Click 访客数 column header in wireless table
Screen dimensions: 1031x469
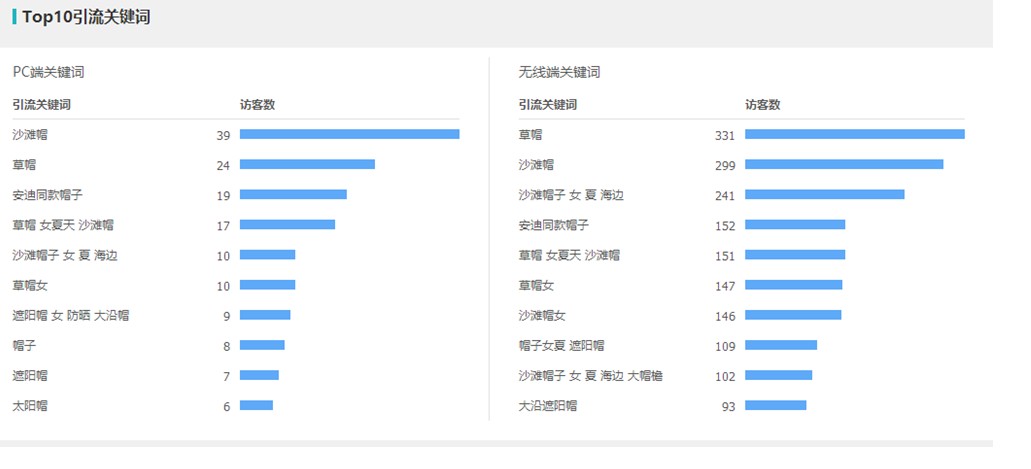tap(762, 105)
